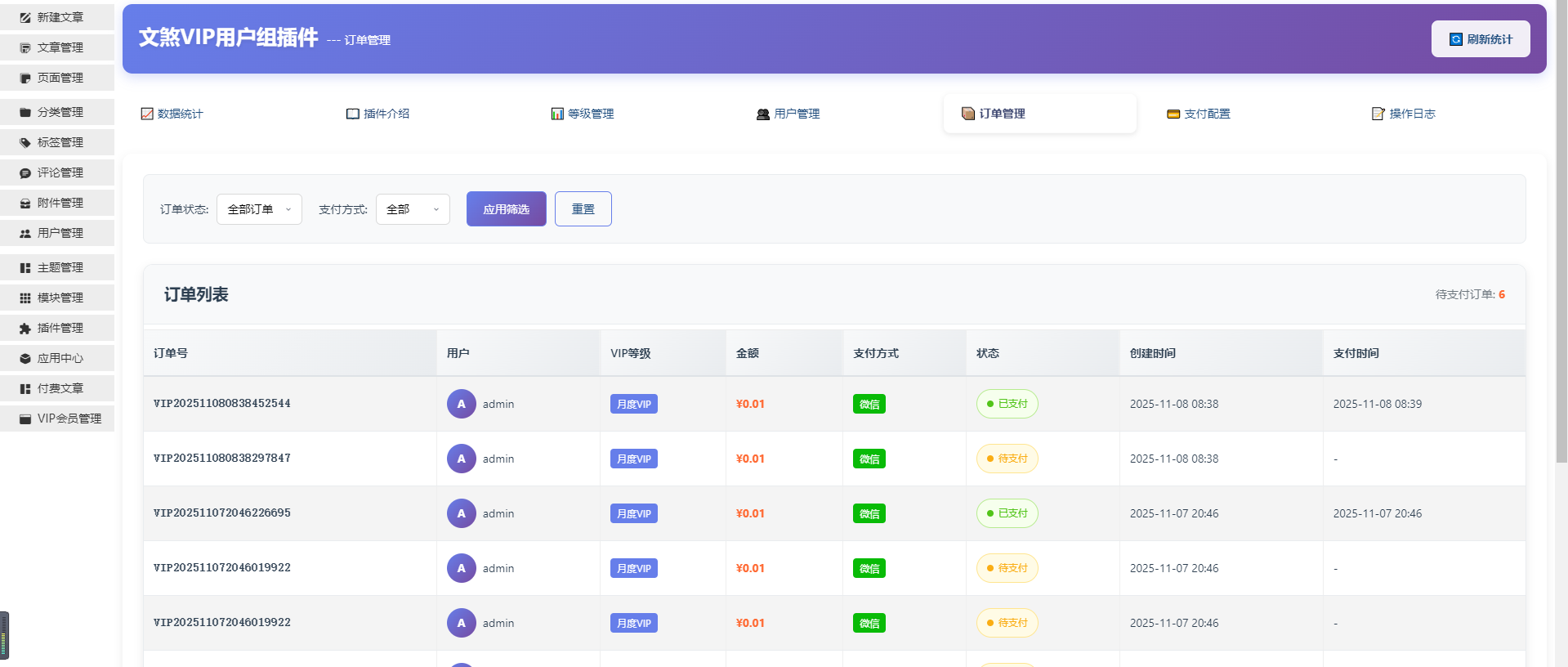Click the 刷新统计 button

click(1480, 39)
